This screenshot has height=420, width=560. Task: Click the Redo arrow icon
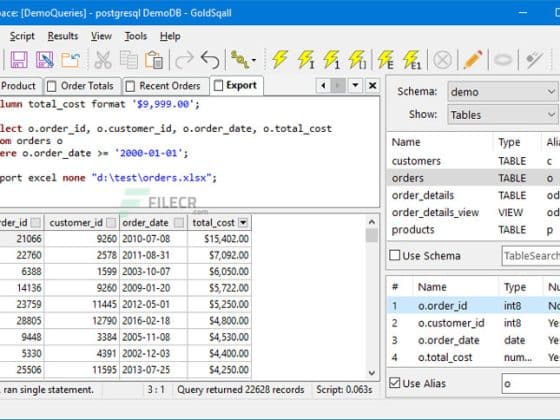coord(184,60)
